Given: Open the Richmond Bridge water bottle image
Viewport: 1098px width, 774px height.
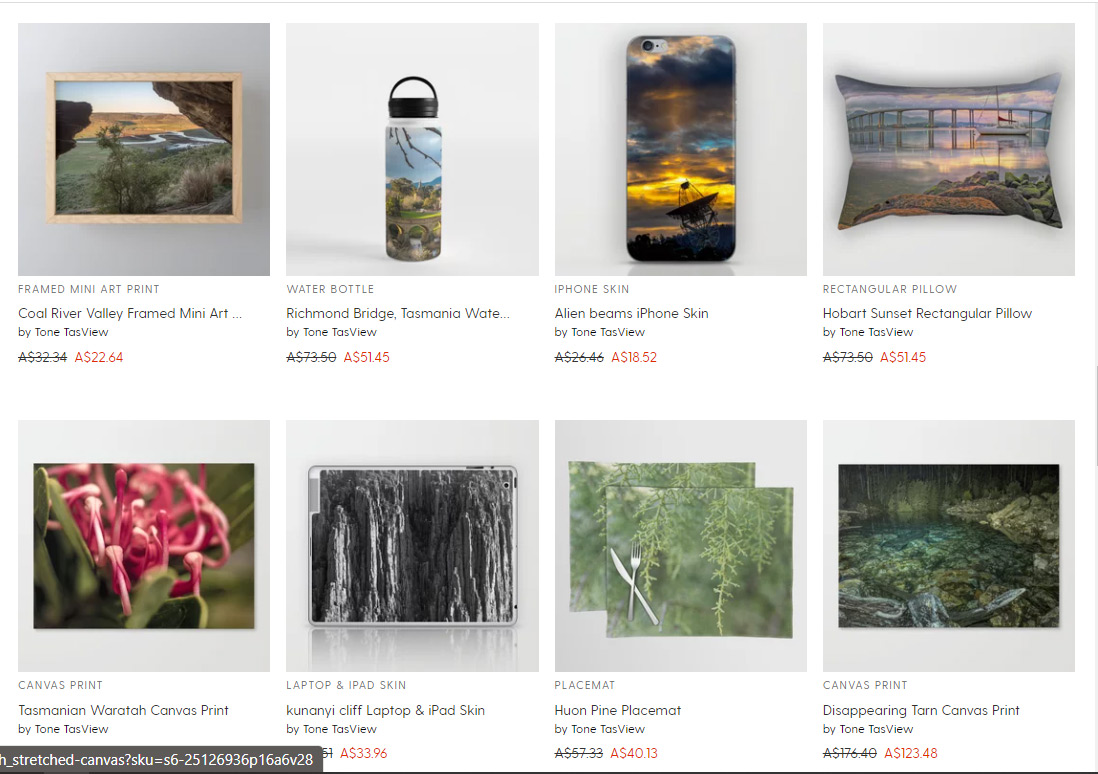Looking at the screenshot, I should [x=412, y=149].
